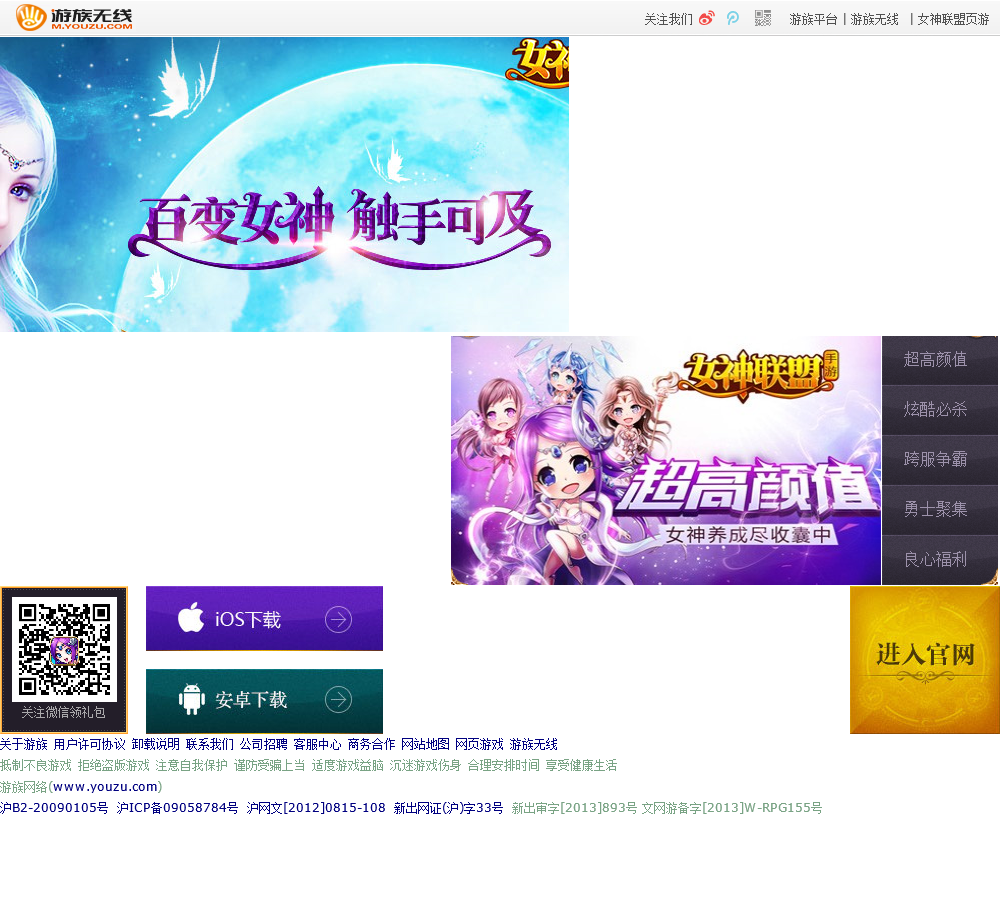Click the 百变女神 触手可及 banner
This screenshot has width=1000, height=909.
(284, 184)
